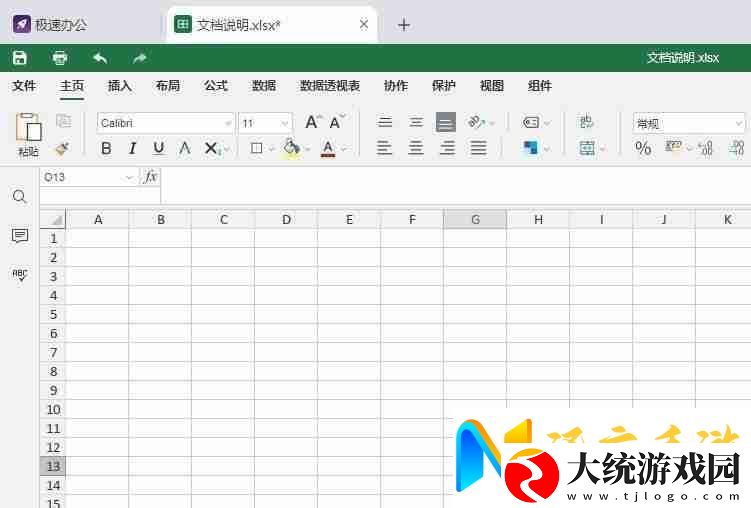Toggle Align Top

point(385,122)
